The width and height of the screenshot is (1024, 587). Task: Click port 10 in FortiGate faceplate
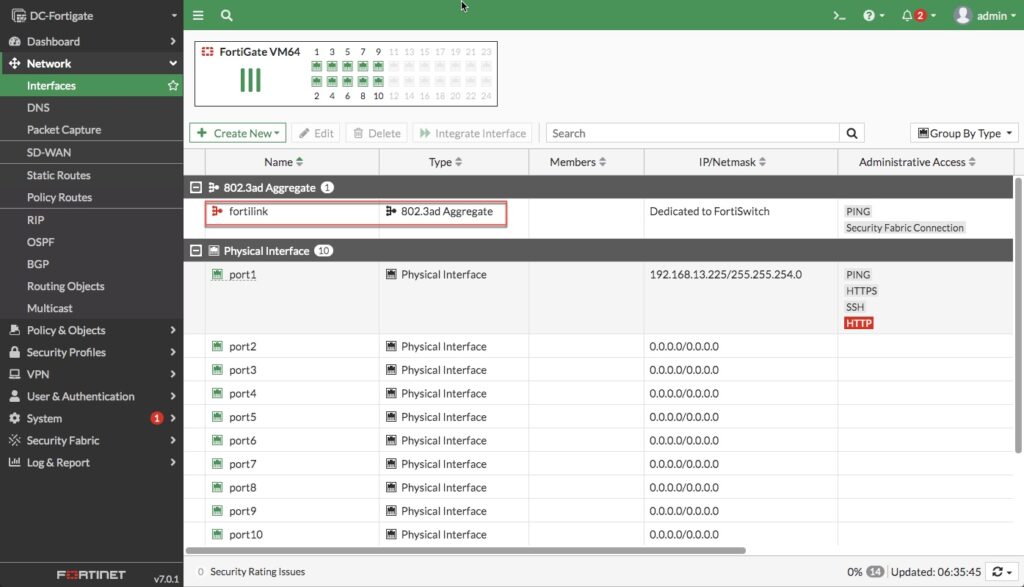coord(379,82)
